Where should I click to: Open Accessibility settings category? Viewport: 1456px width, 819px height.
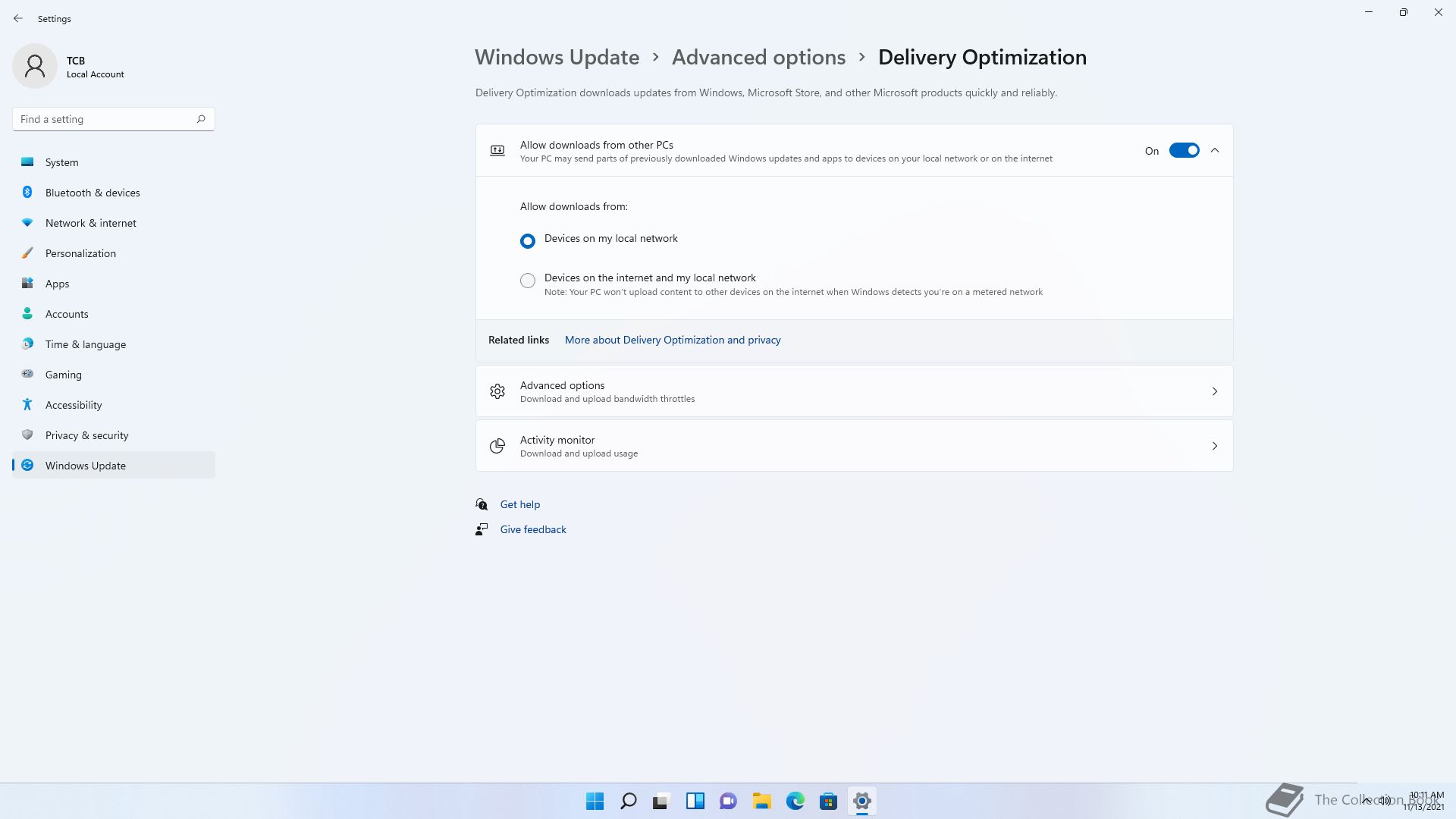pos(114,405)
